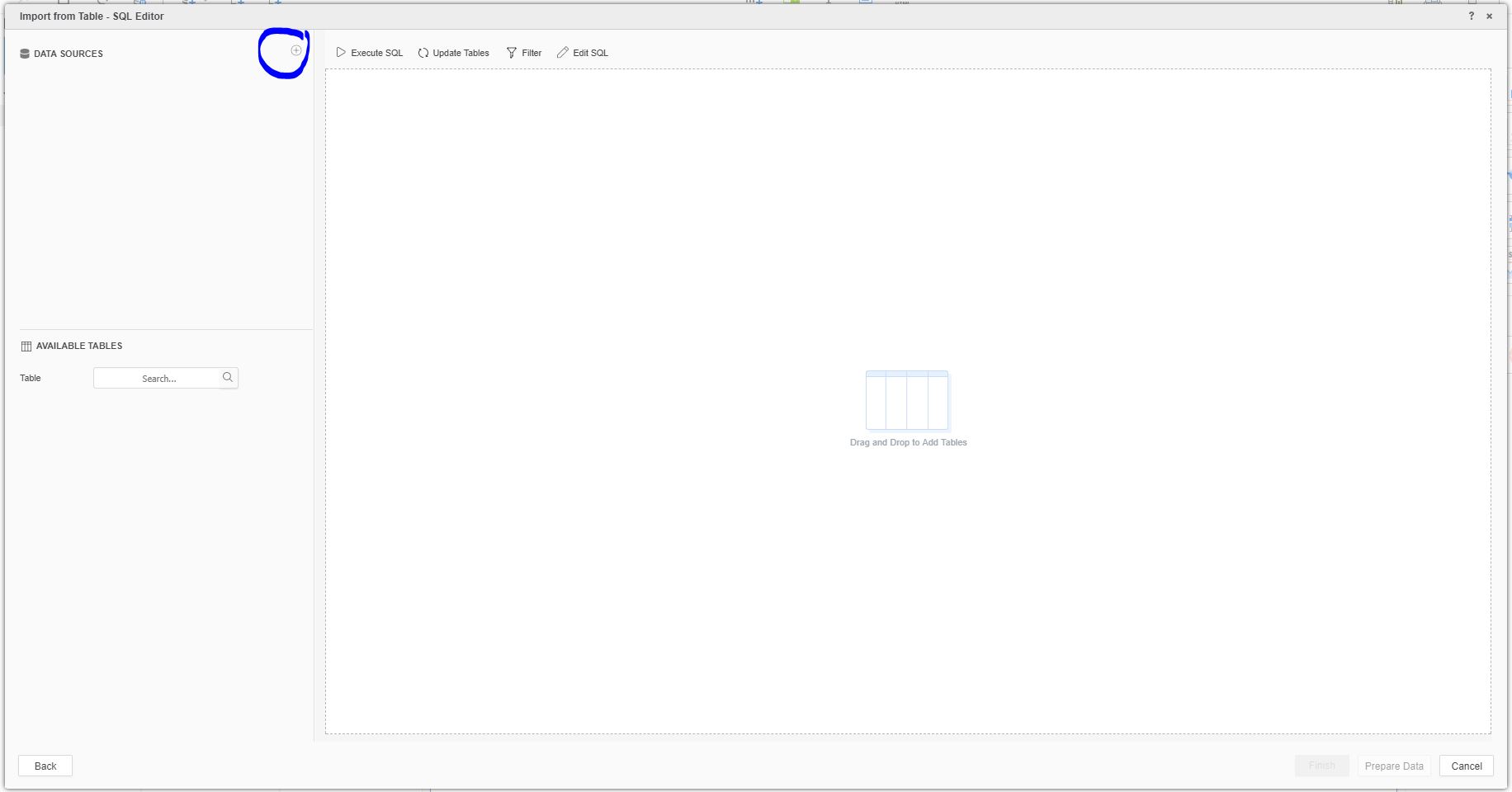Cancel the import dialog
The width and height of the screenshot is (1512, 792).
click(1466, 766)
